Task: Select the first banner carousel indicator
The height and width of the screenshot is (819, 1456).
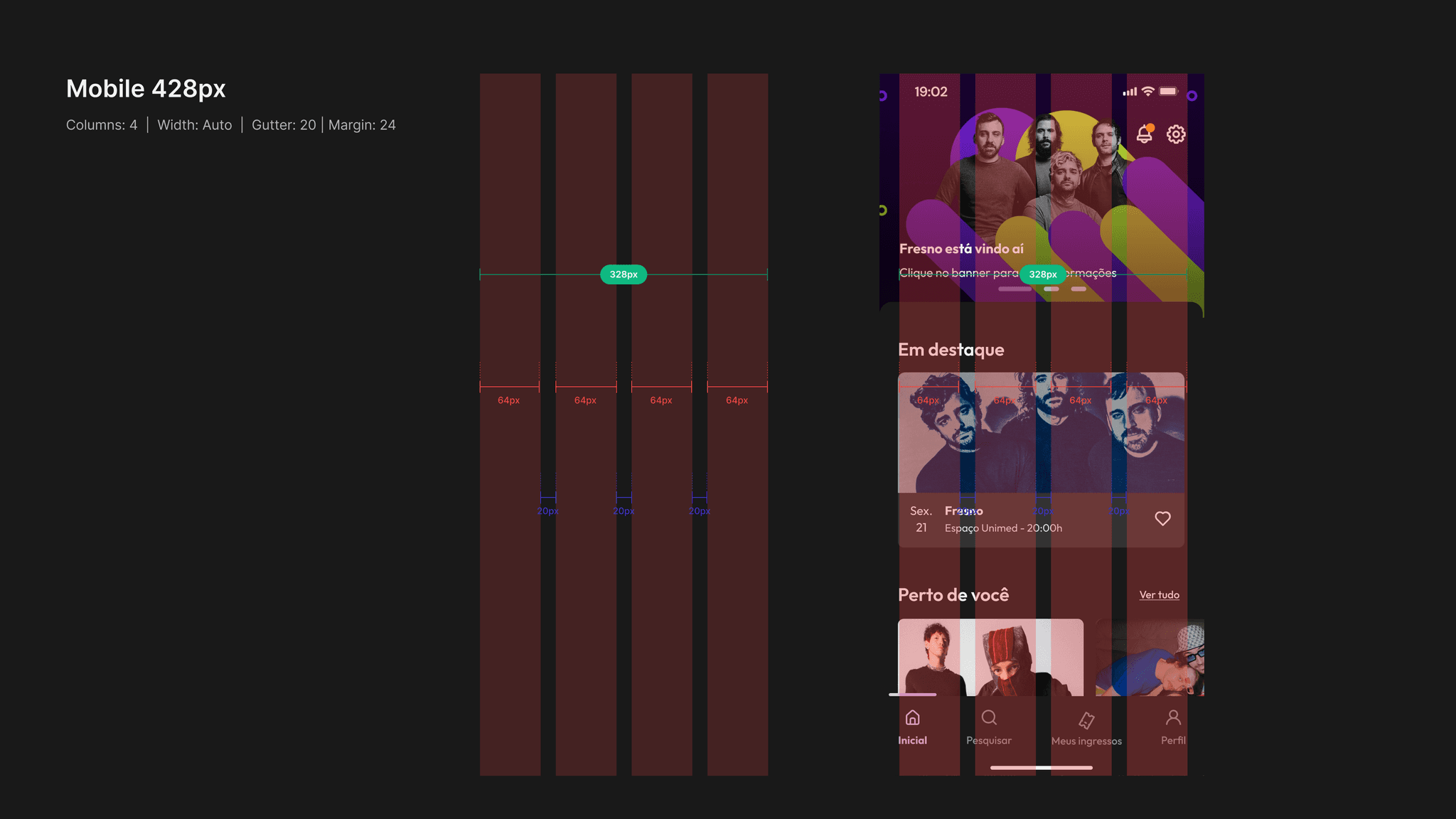Action: (1015, 289)
